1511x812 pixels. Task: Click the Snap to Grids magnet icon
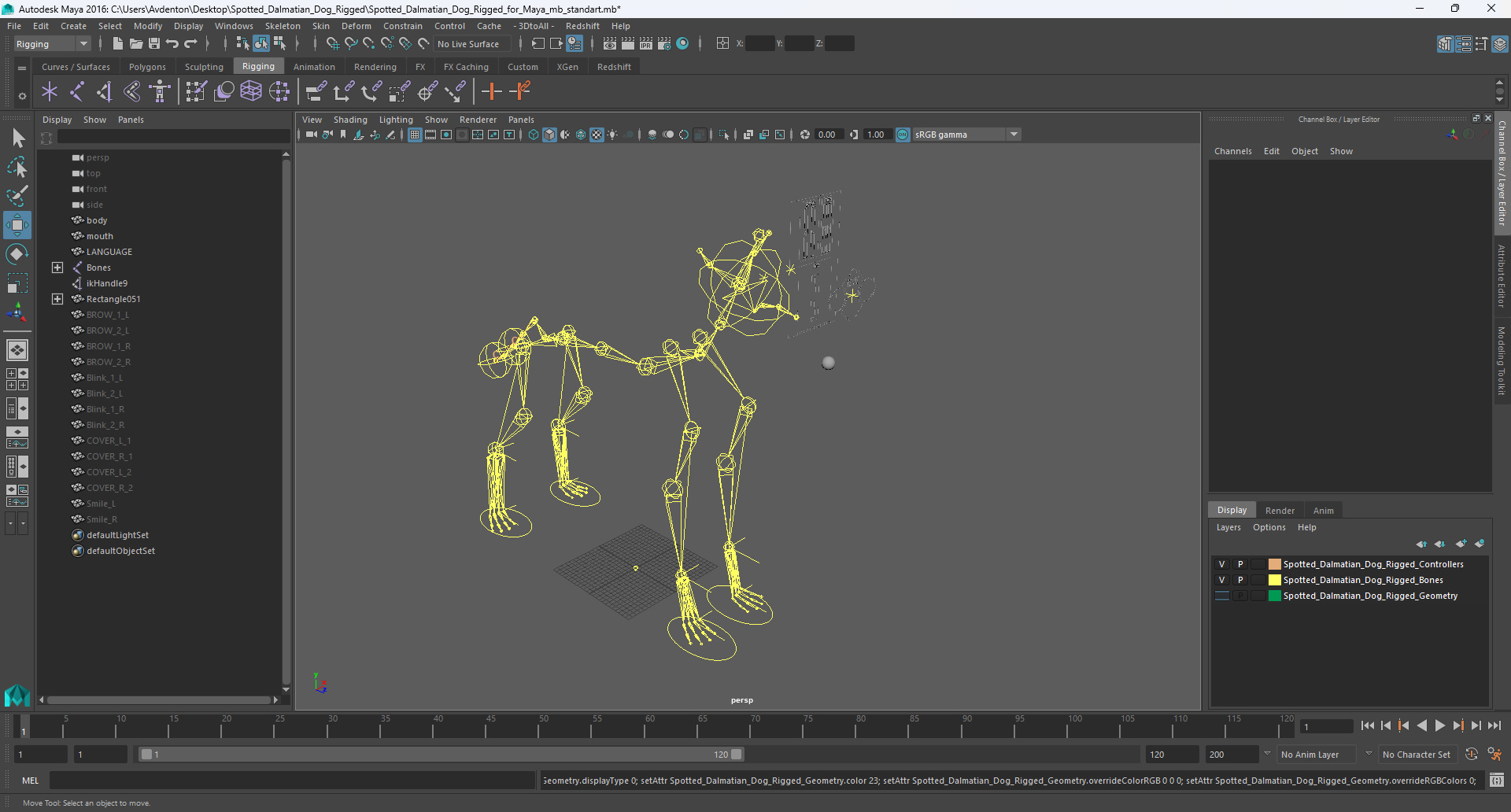pos(332,44)
